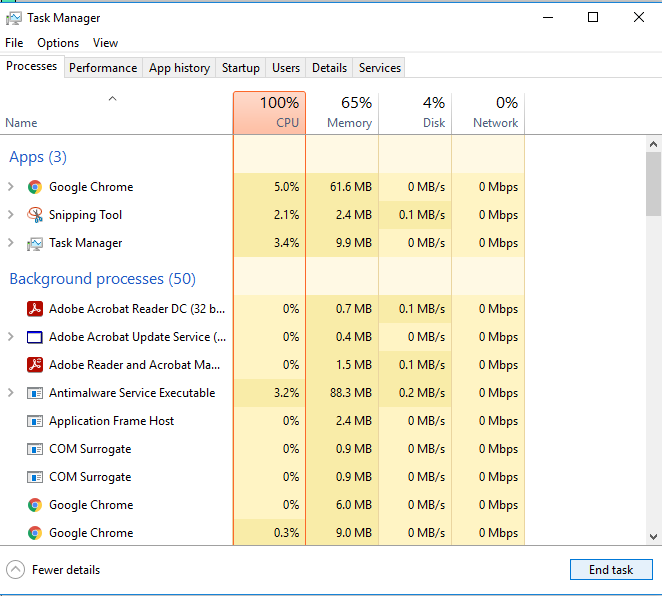
Task: Click the scrollbar down arrow
Action: click(653, 537)
